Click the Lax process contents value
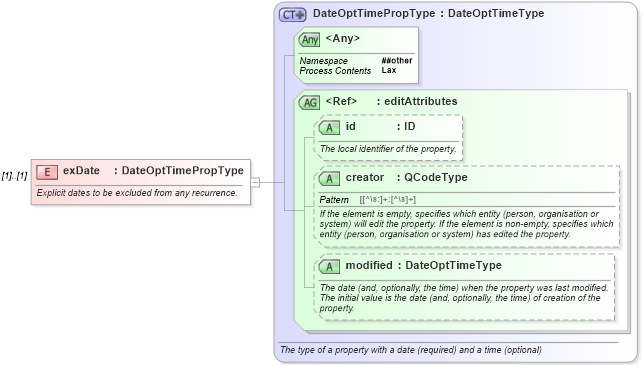Viewport: 642px width, 365px height. coord(389,70)
